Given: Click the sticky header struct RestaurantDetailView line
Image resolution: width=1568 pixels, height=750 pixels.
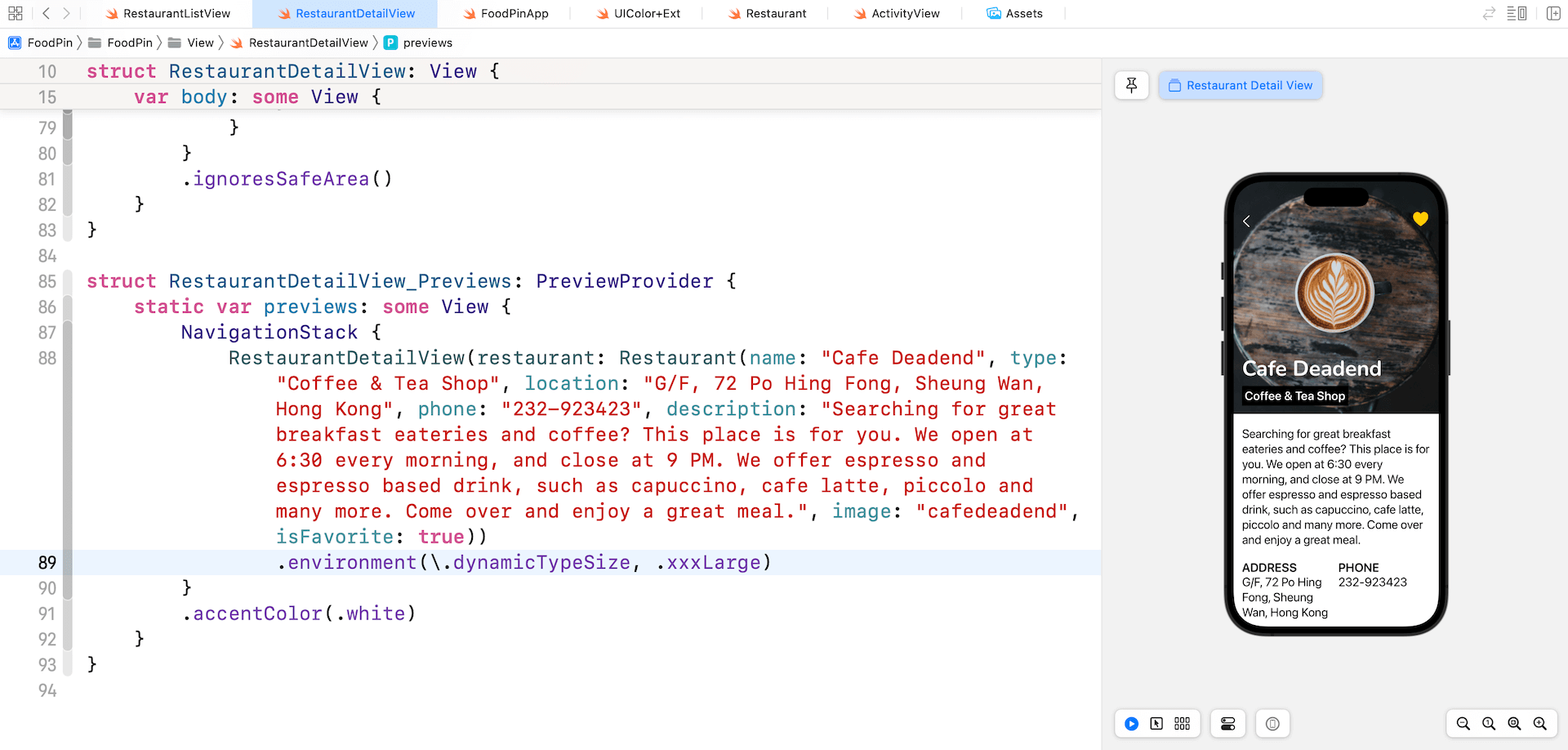Looking at the screenshot, I should pyautogui.click(x=292, y=71).
